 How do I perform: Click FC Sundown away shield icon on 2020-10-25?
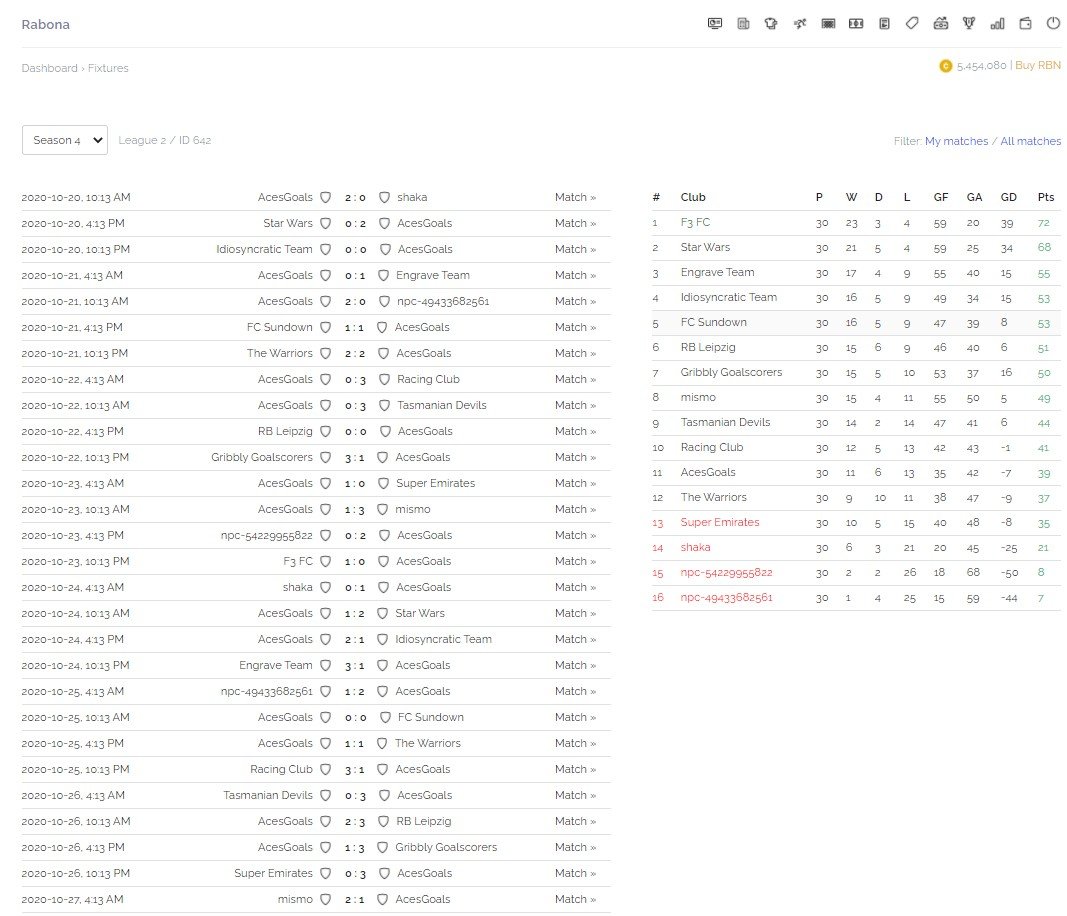(x=385, y=718)
